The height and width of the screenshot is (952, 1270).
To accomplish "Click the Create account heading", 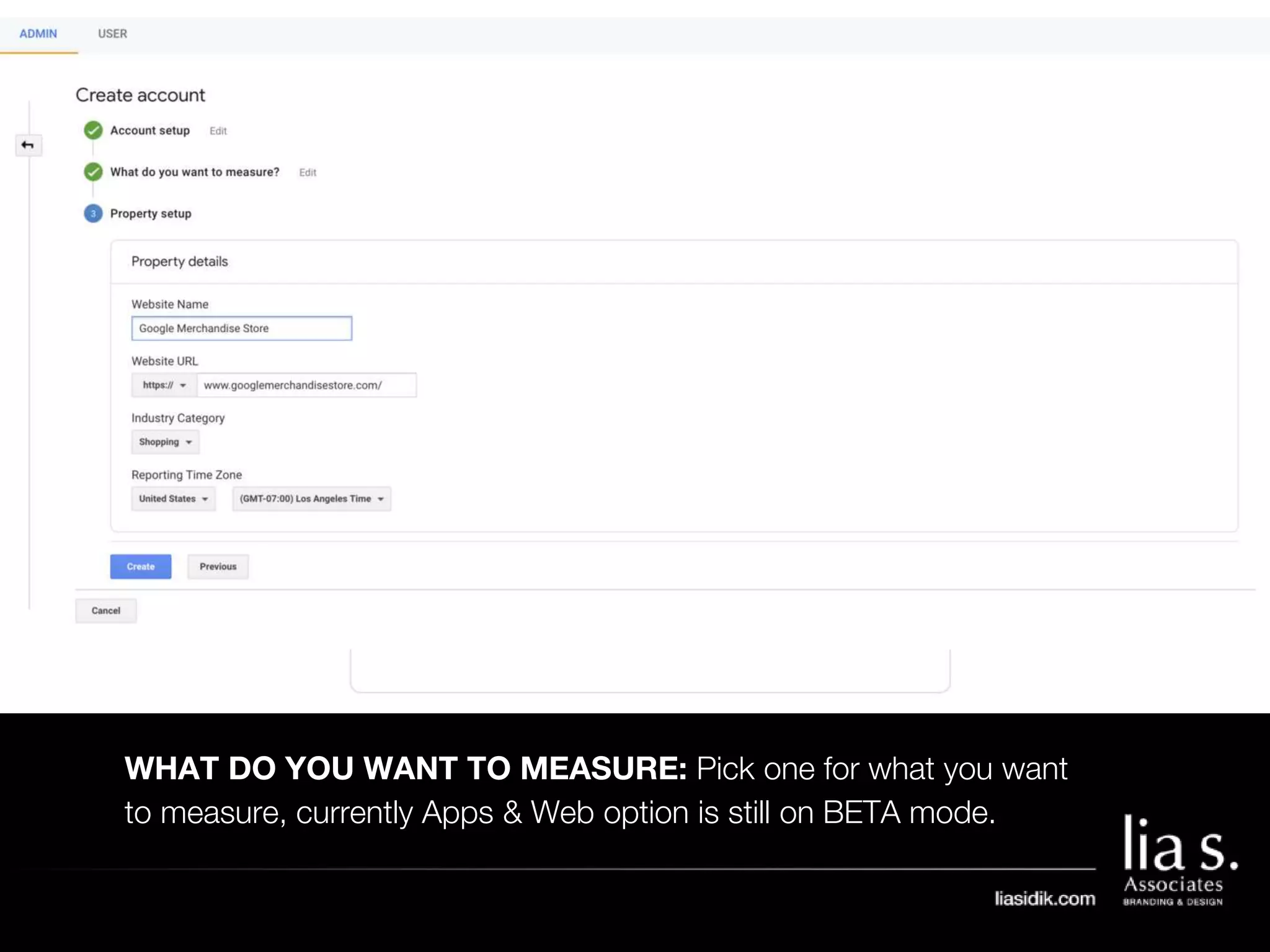I will point(140,95).
